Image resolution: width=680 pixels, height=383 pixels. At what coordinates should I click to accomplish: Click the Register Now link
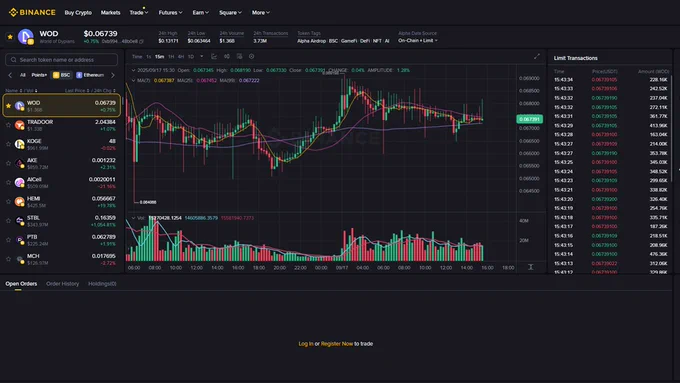tap(337, 344)
